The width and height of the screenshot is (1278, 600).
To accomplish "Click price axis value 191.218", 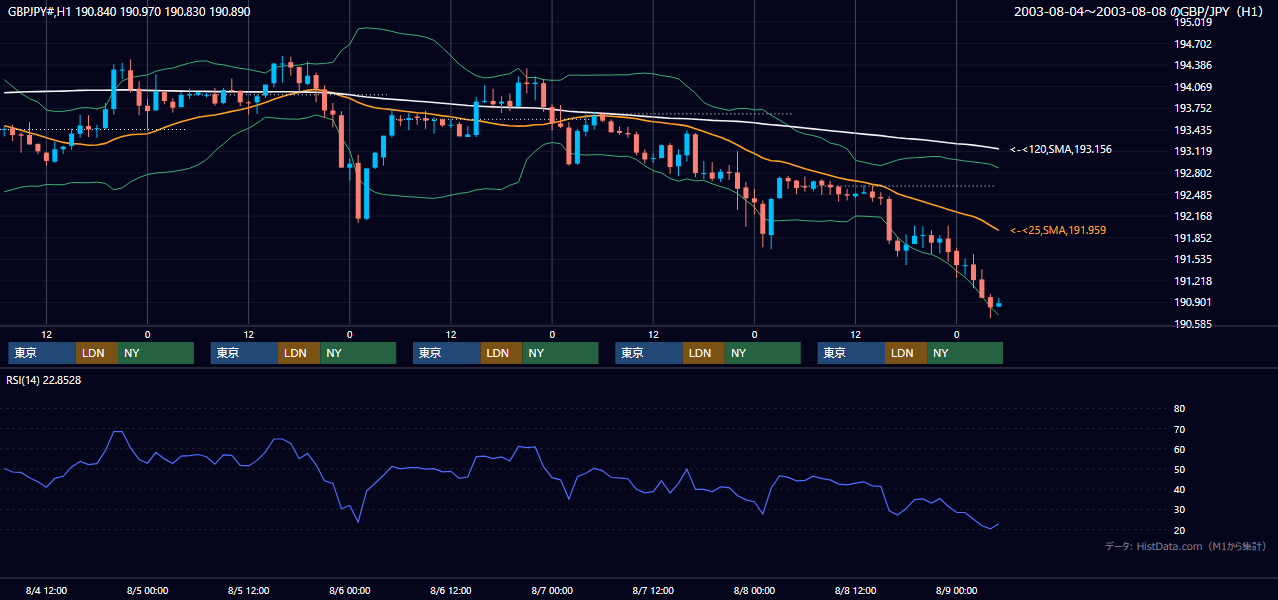I will point(1193,281).
